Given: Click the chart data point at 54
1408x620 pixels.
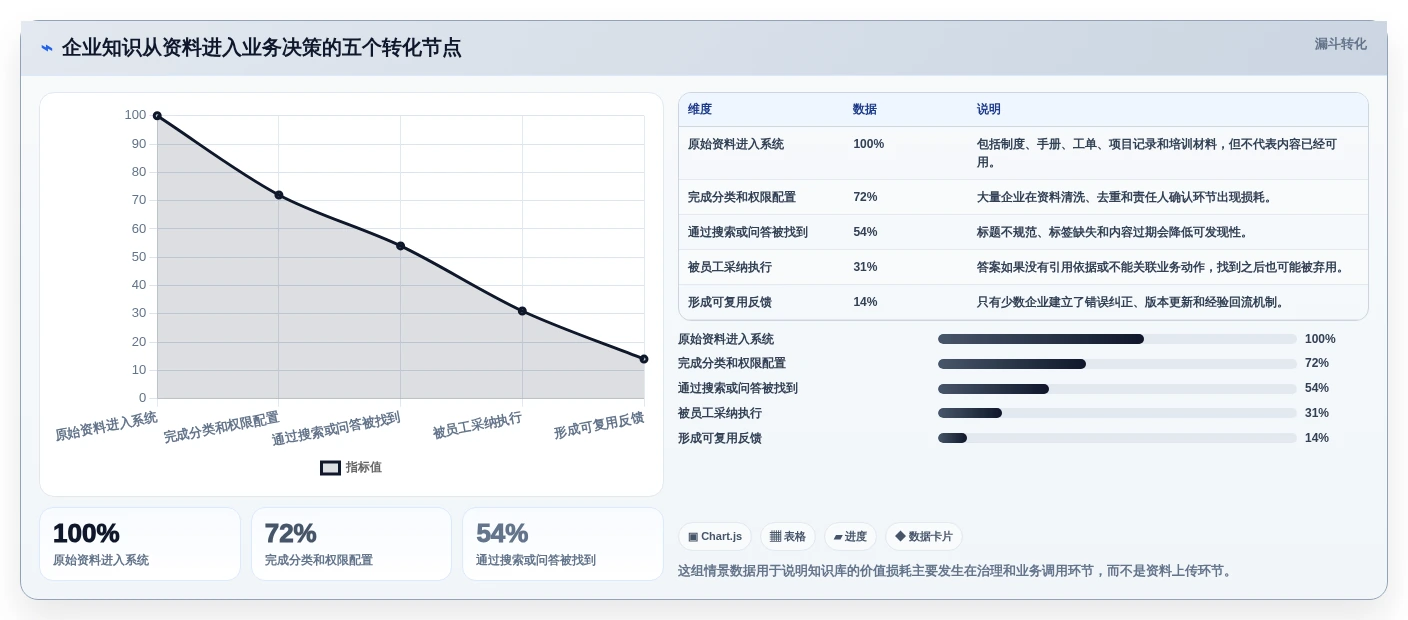Looking at the screenshot, I should click(x=401, y=246).
